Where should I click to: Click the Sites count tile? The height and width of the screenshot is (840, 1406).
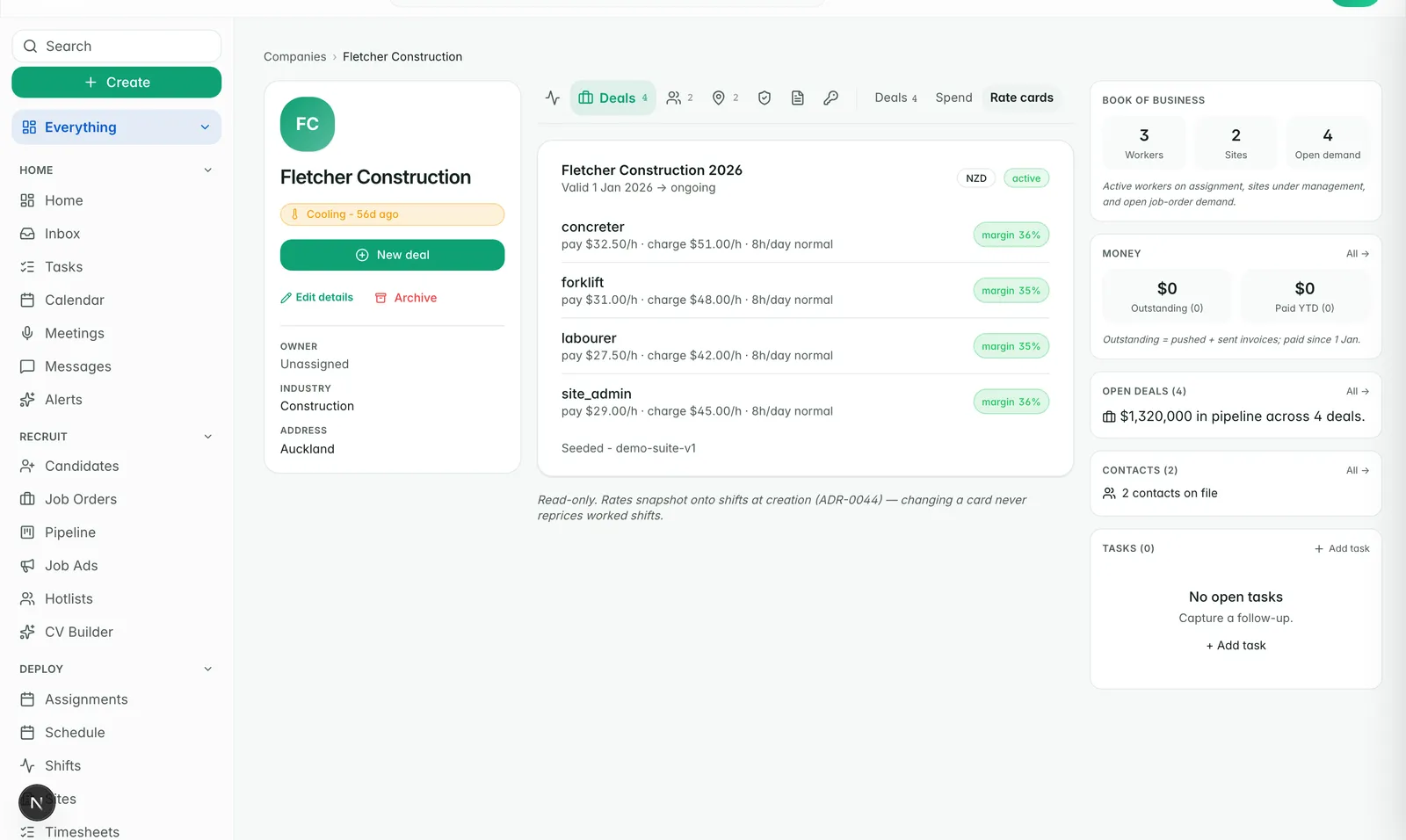click(x=1236, y=143)
